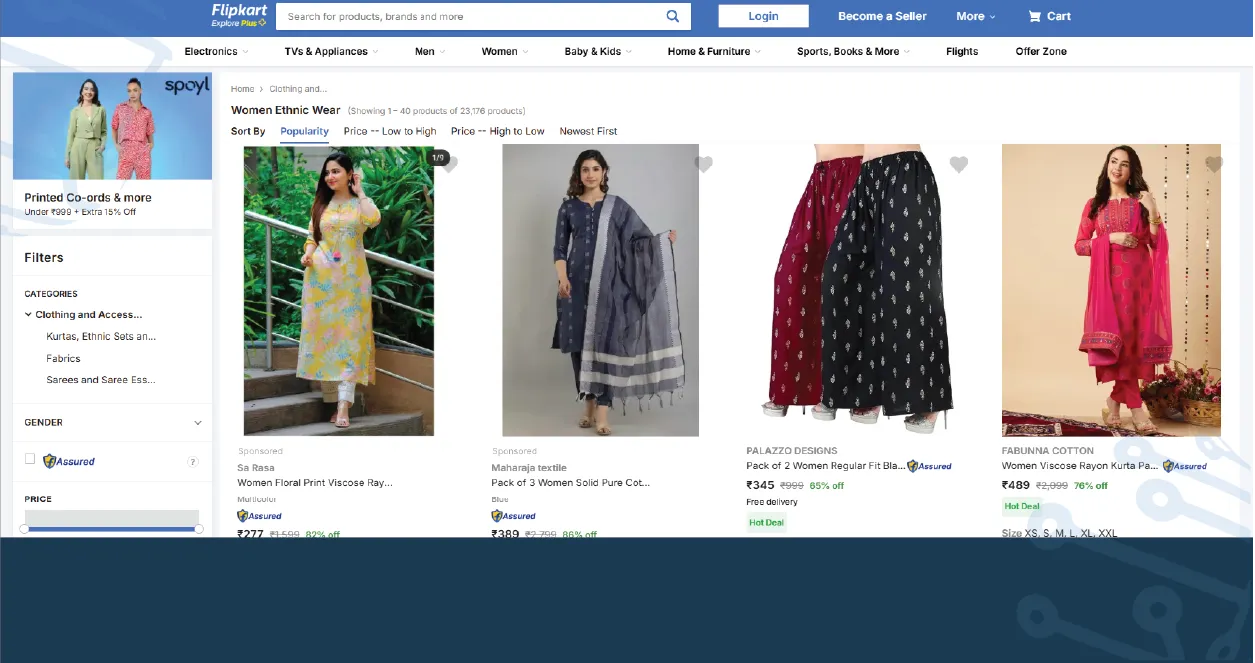Sort results by Newest First
Viewport: 1255px width, 663px height.
pyautogui.click(x=588, y=130)
